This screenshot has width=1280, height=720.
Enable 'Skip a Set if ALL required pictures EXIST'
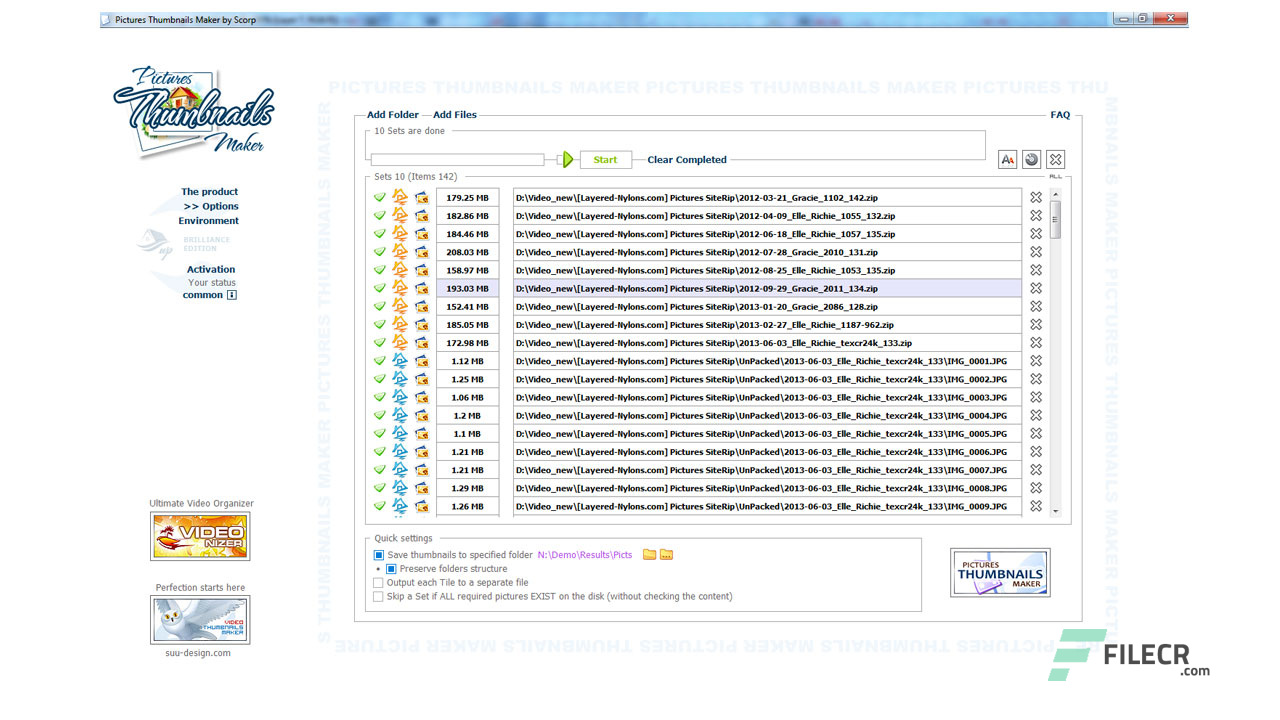click(x=379, y=597)
